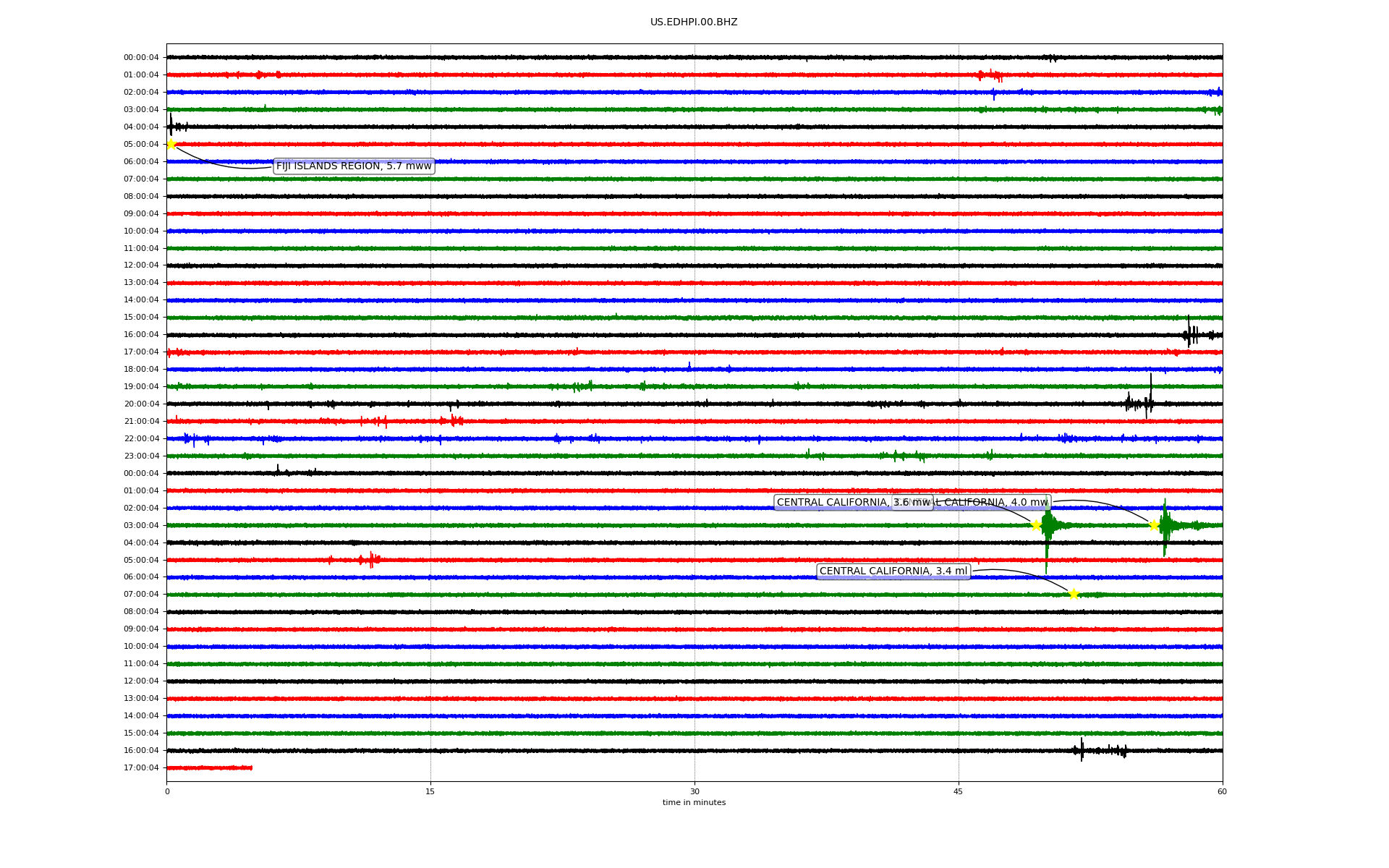Click the bottom-most 17:00:04 row time label
This screenshot has height=868, width=1389.
(x=141, y=768)
